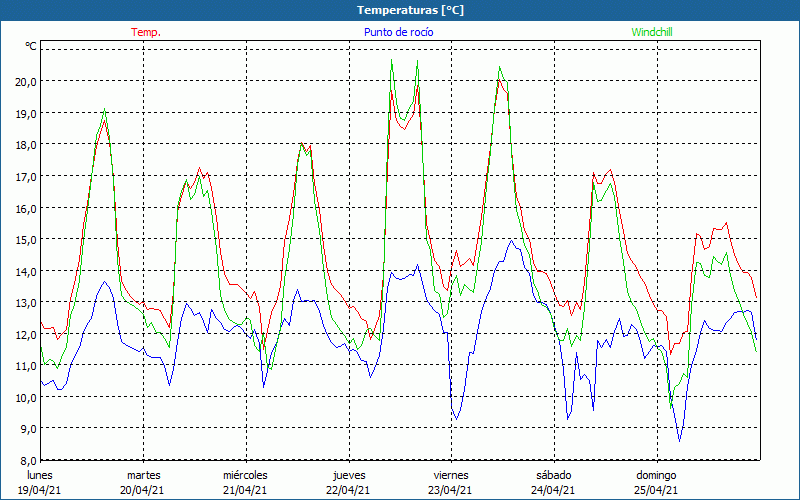
Task: Click the 13,0 y-axis value
Action: pos(26,303)
